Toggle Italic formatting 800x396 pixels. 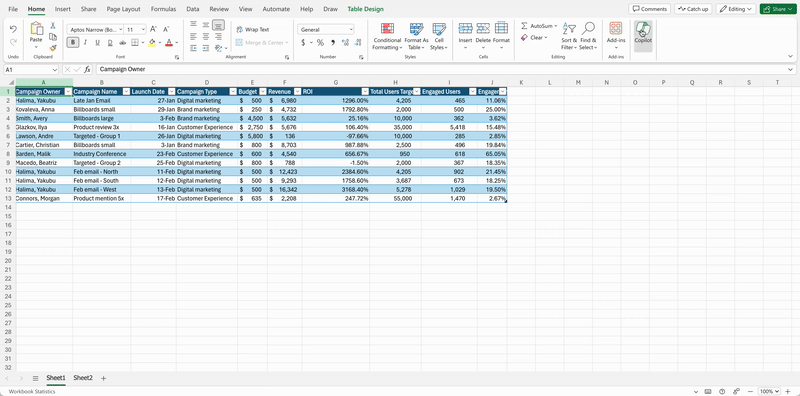click(85, 42)
